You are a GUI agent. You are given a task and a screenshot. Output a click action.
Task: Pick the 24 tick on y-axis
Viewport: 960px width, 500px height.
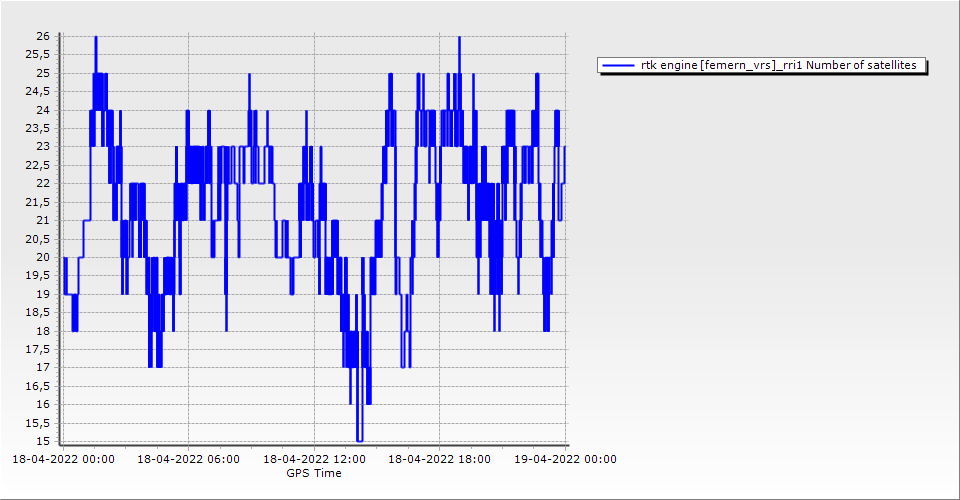(x=43, y=110)
